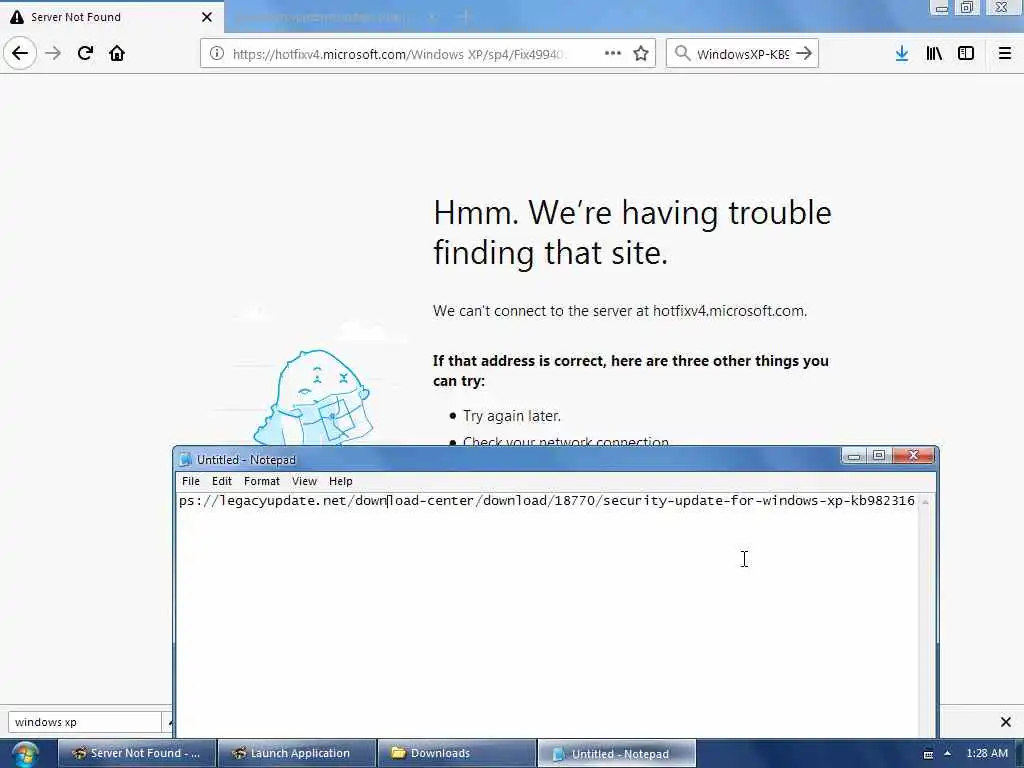The image size is (1024, 768).
Task: Click the search magnifier icon
Action: (682, 54)
